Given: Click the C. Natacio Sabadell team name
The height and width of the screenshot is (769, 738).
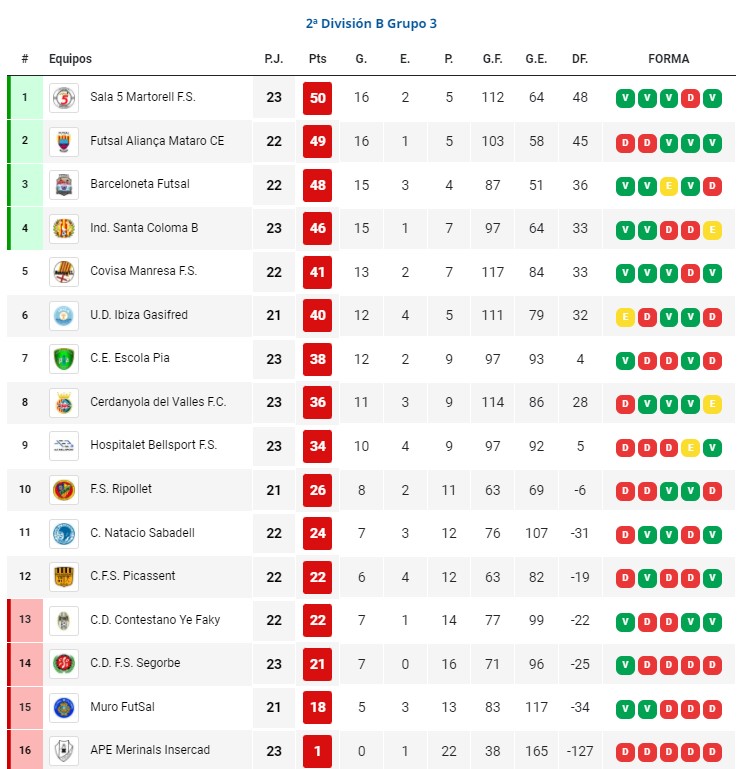Looking at the screenshot, I should (142, 533).
